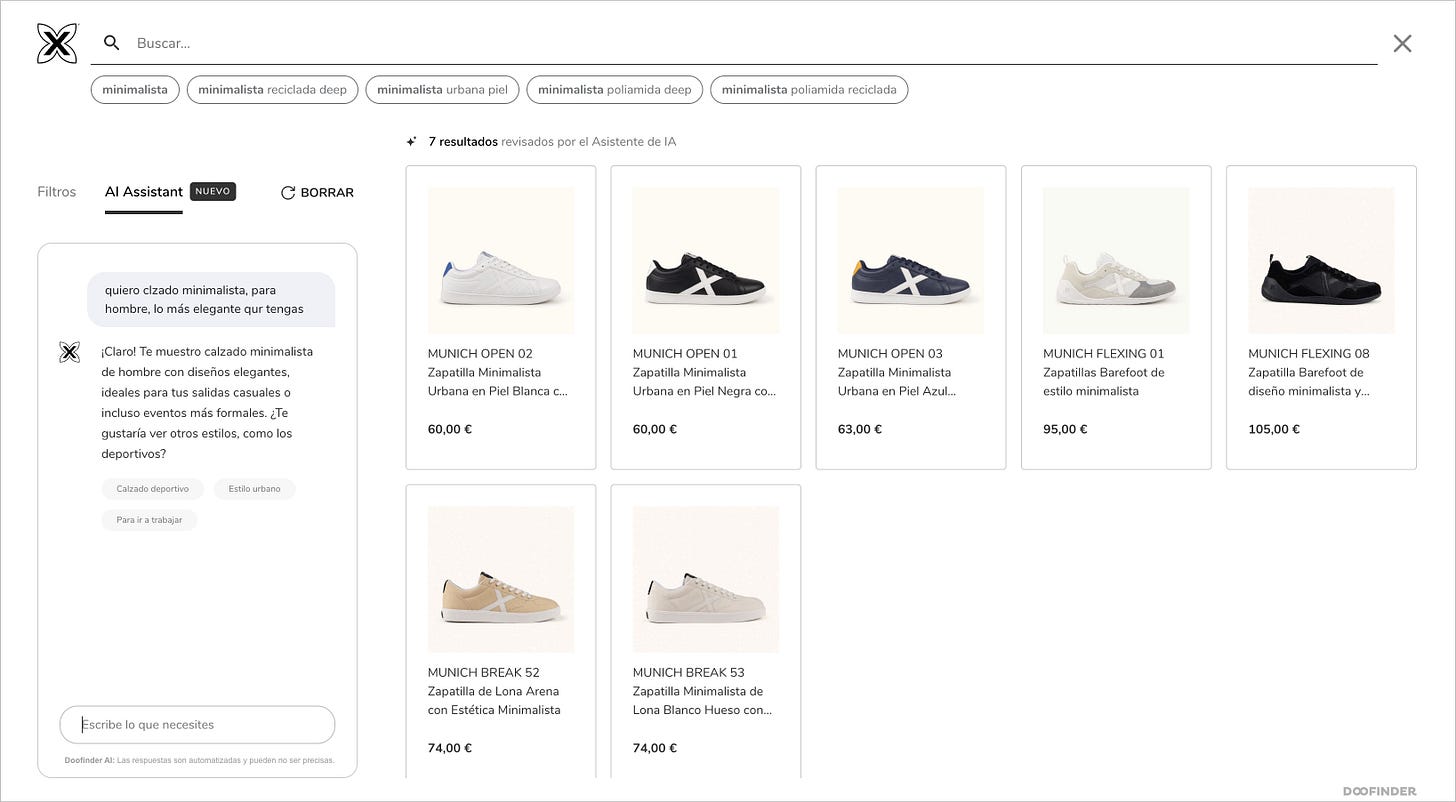The image size is (1456, 802).
Task: Click the 63,00 € price
Action: (860, 429)
